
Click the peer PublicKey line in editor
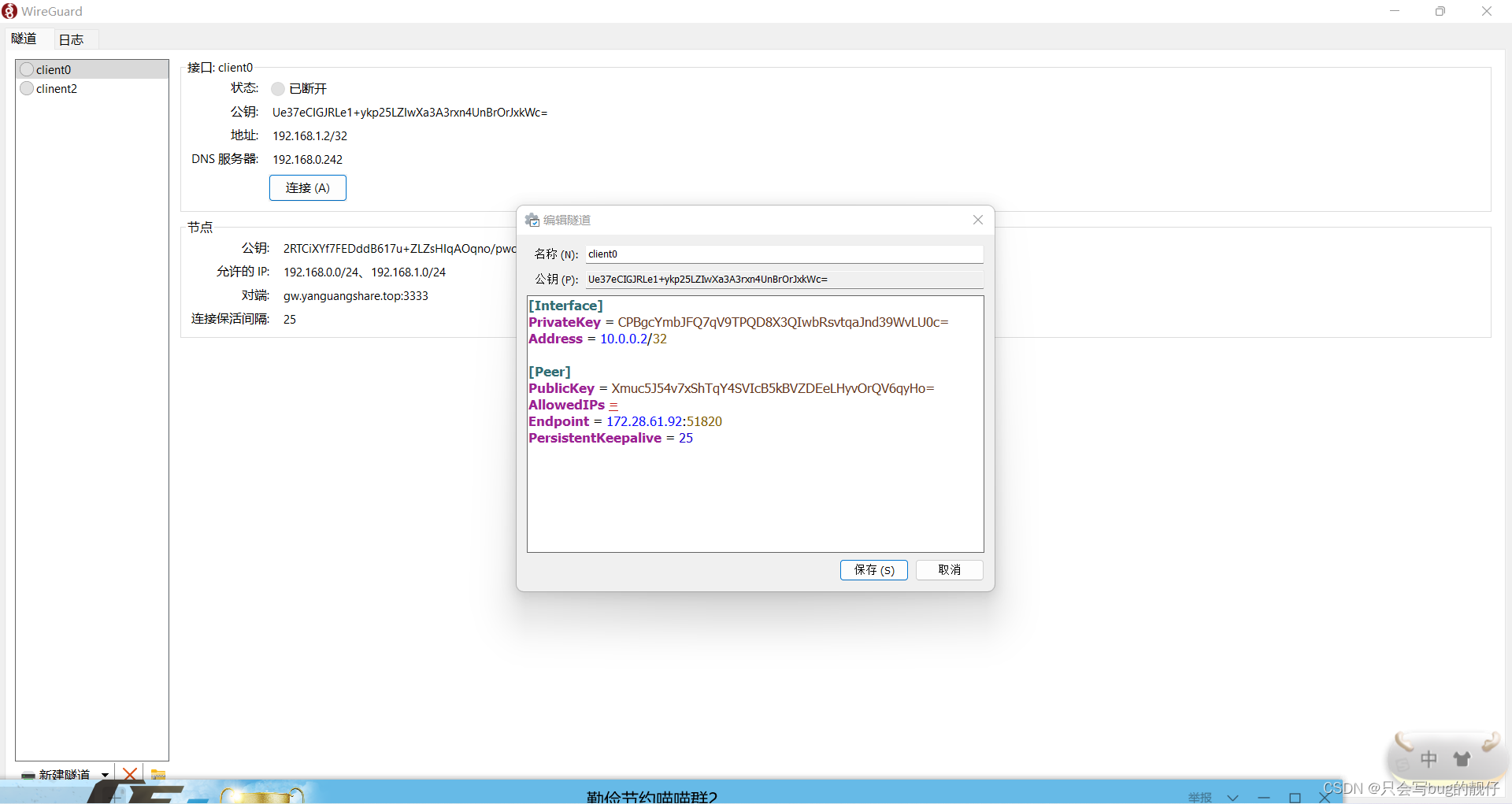pos(731,388)
